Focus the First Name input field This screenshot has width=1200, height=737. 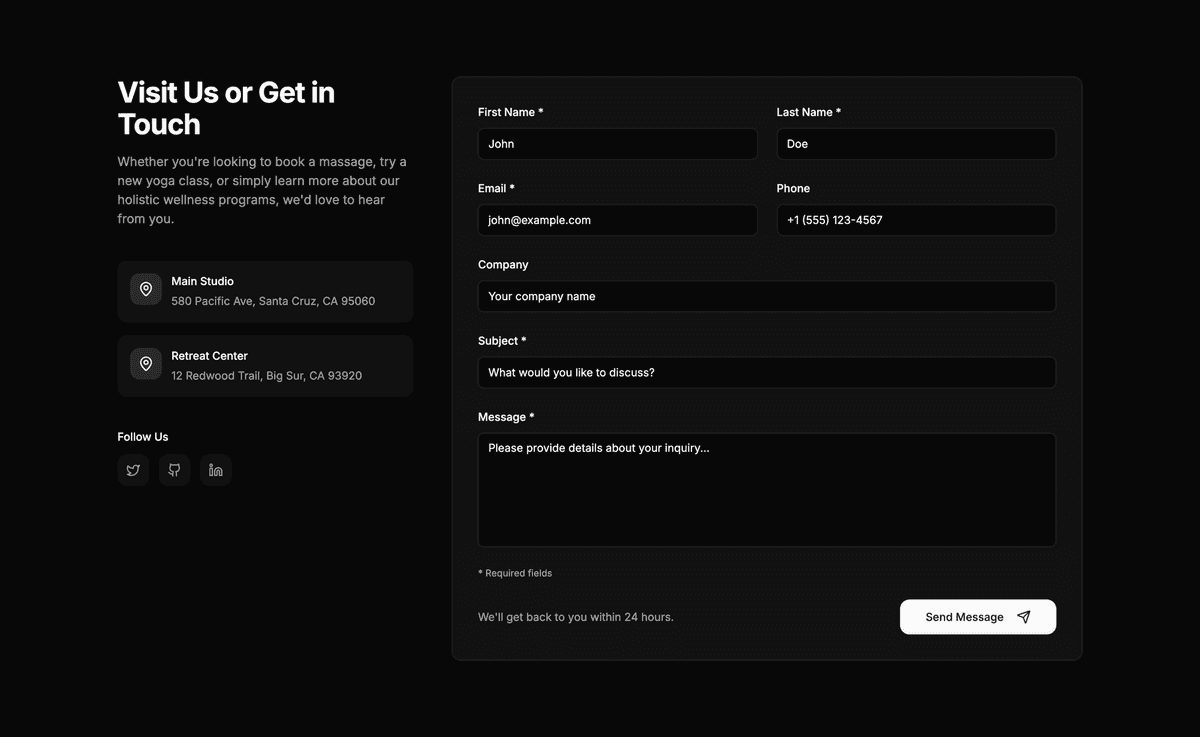point(617,144)
